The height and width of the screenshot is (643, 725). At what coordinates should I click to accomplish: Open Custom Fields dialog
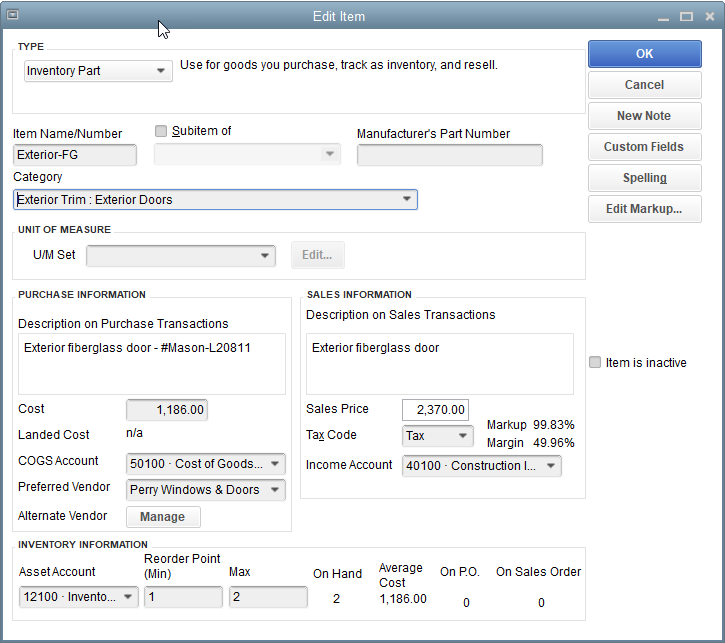(644, 147)
